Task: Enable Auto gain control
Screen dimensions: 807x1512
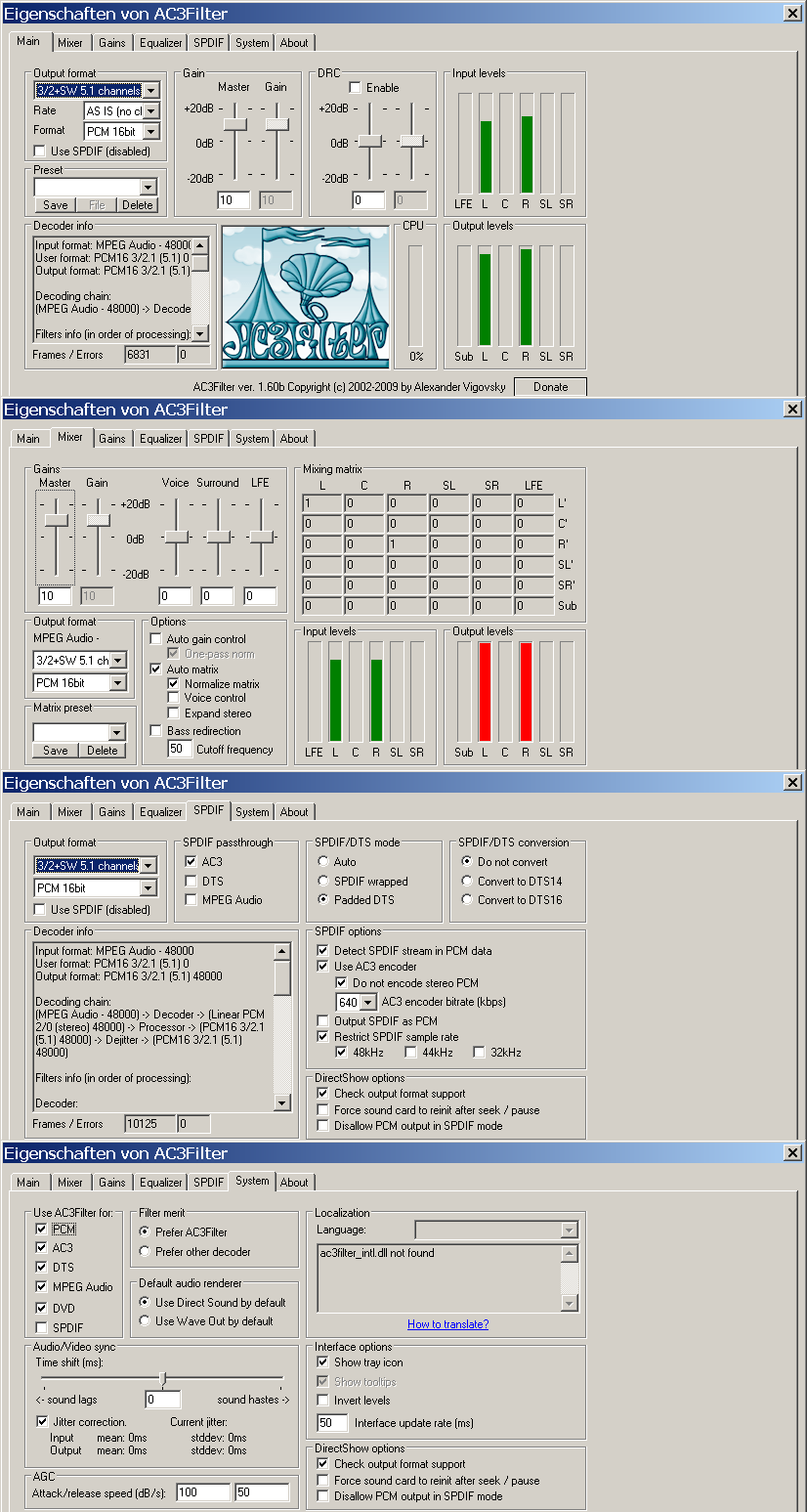Action: tap(155, 639)
